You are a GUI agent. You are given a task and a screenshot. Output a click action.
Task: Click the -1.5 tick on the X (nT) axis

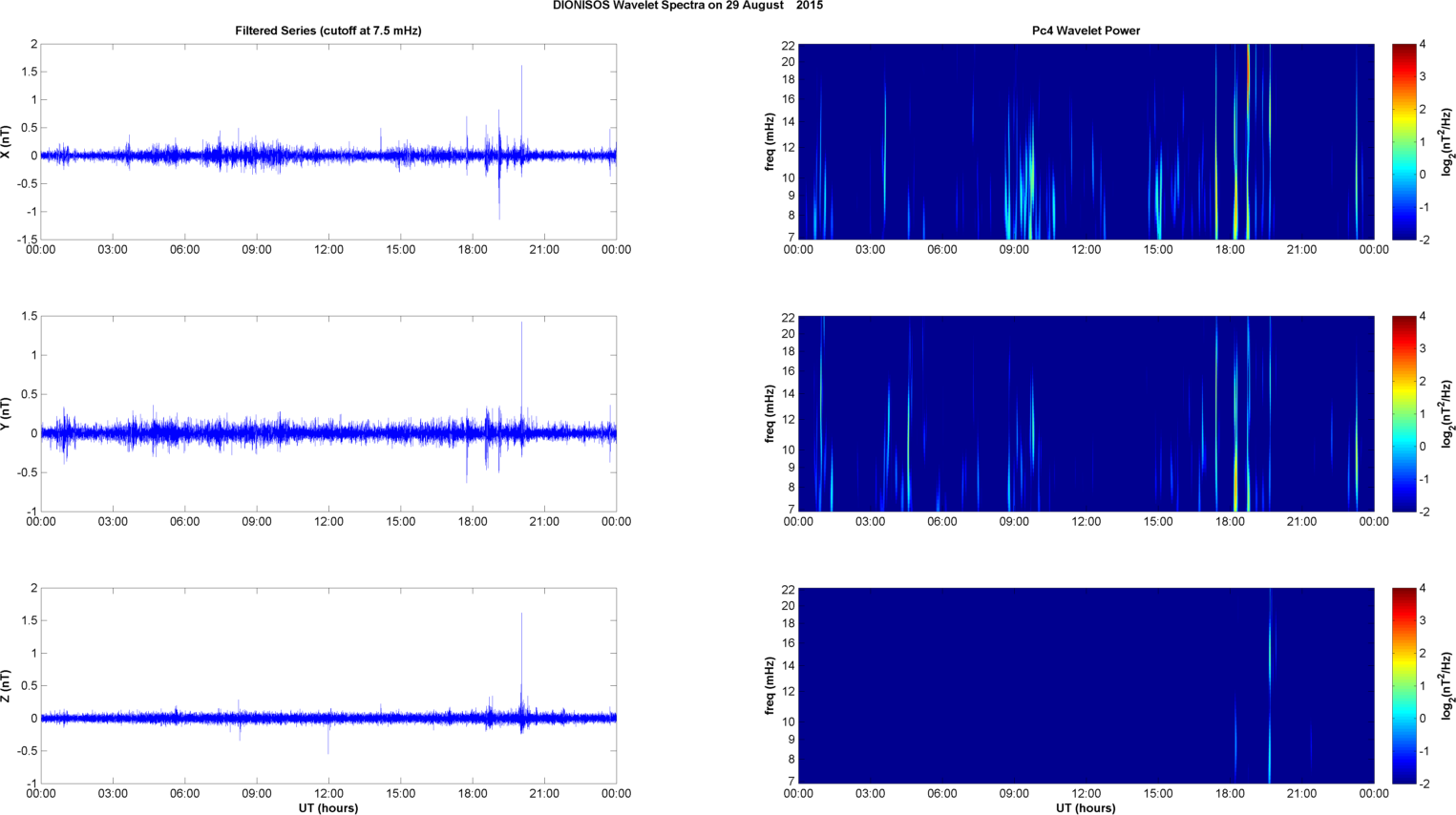(x=27, y=240)
